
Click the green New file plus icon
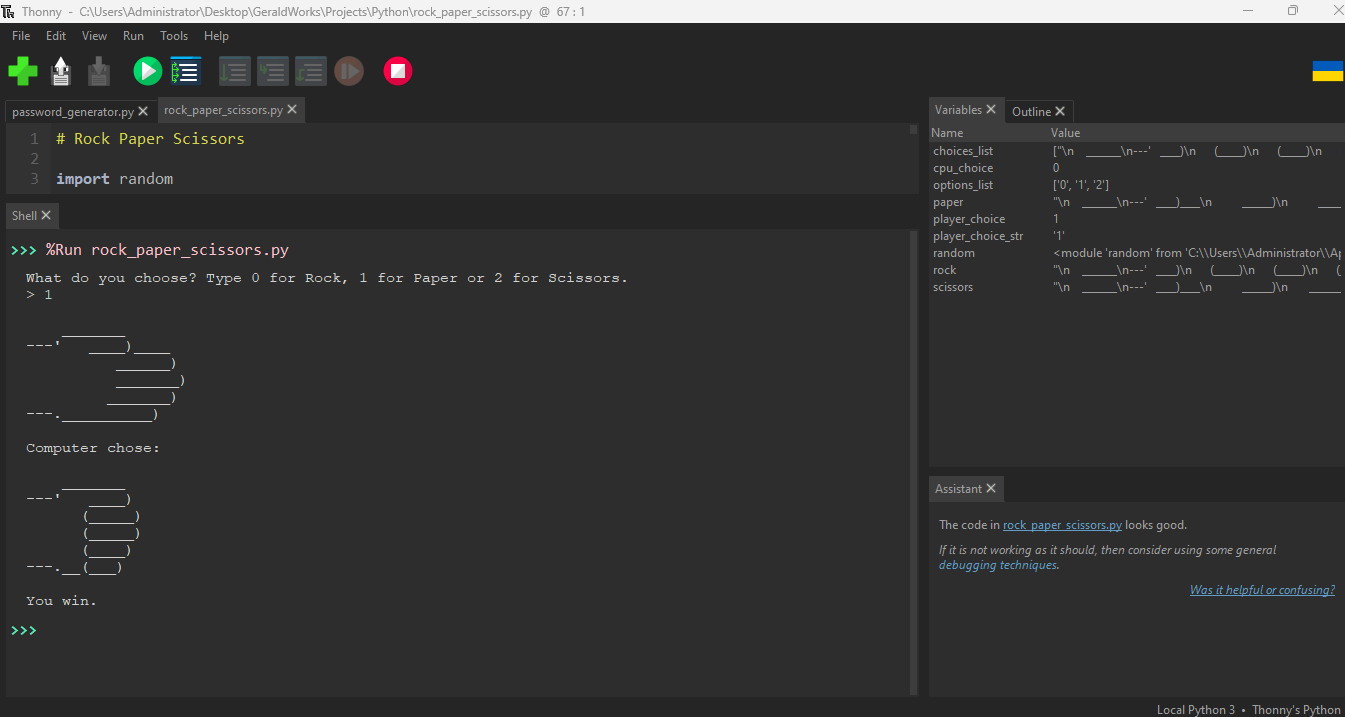pyautogui.click(x=23, y=71)
